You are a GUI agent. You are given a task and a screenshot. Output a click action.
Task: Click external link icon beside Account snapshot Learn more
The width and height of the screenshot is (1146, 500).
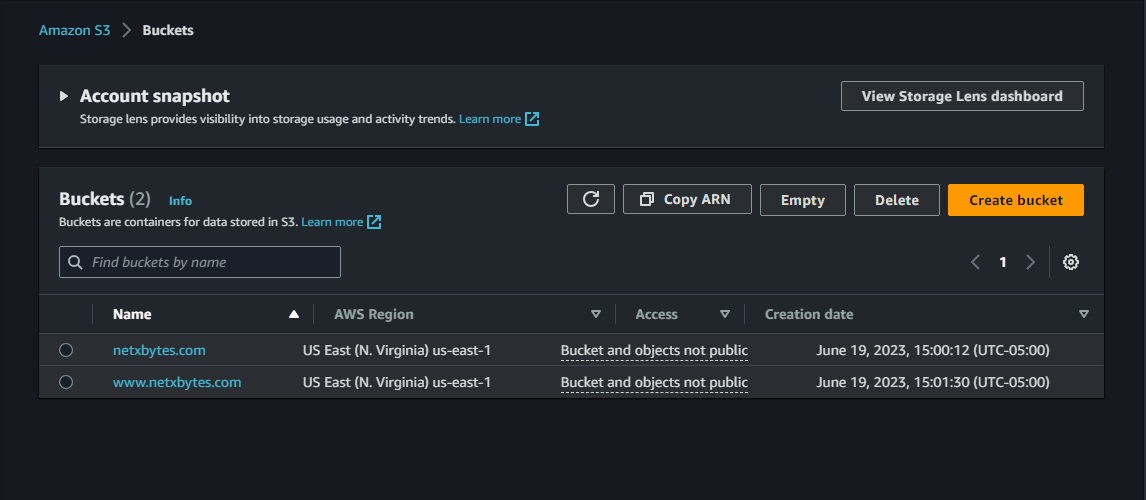(532, 119)
